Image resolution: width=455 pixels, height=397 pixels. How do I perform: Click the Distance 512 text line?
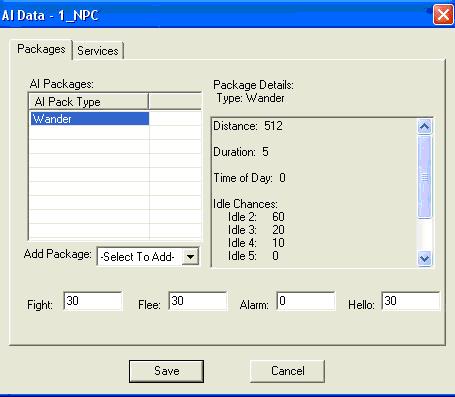248,126
